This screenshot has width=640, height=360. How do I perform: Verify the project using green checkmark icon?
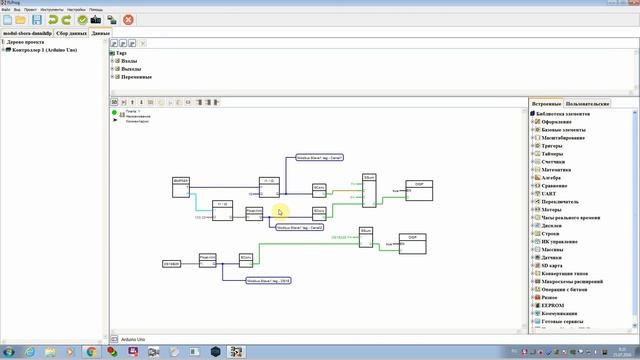tap(82, 20)
